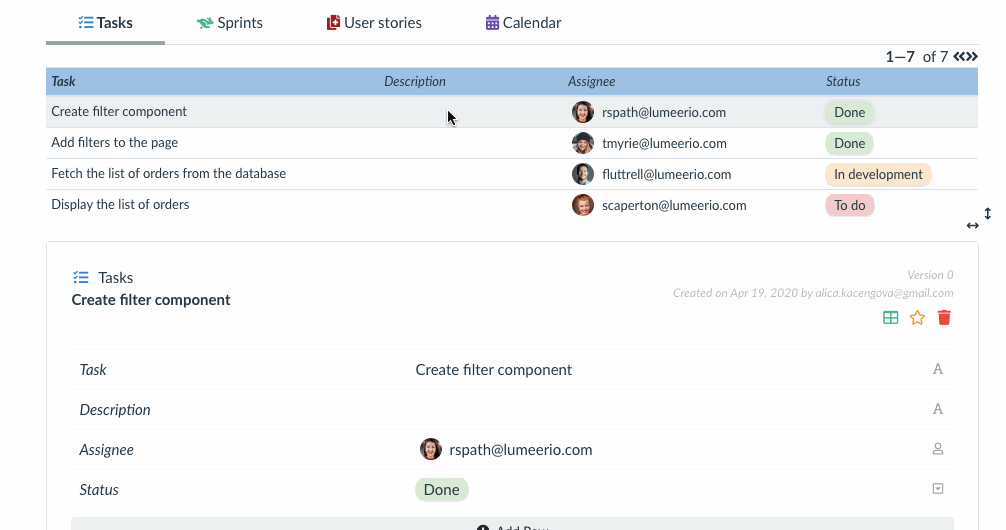Viewport: 1006px width, 530px height.
Task: Click fluttrell avatar in the table
Action: (583, 174)
